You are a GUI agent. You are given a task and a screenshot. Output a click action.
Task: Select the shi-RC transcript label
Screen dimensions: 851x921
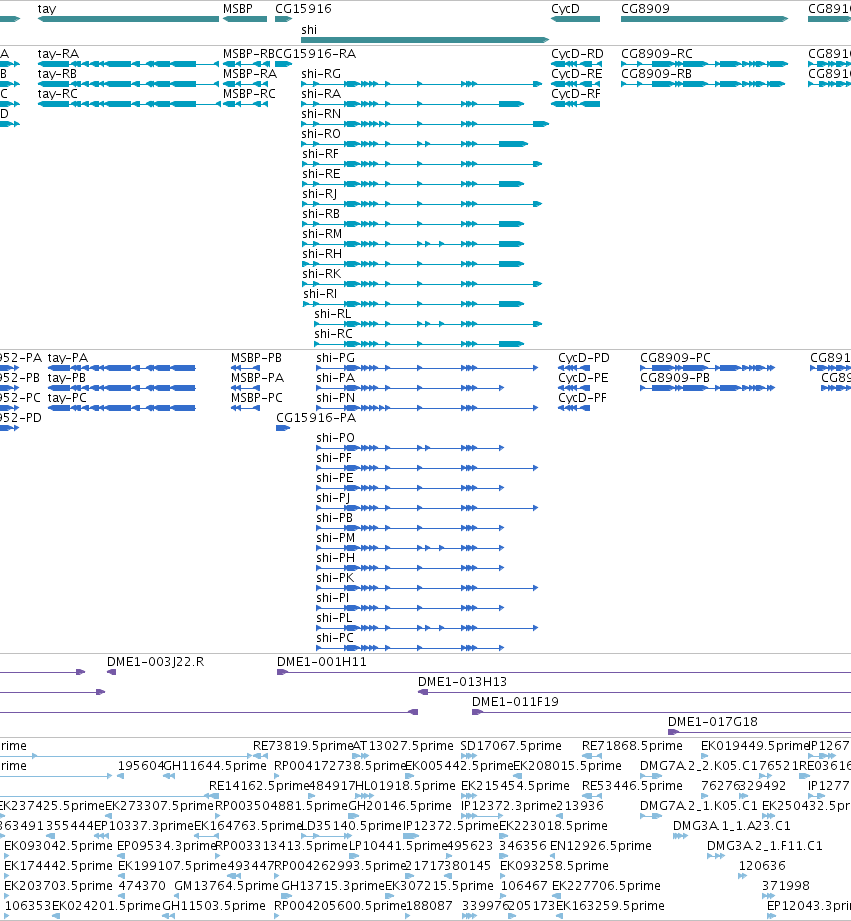pos(334,334)
